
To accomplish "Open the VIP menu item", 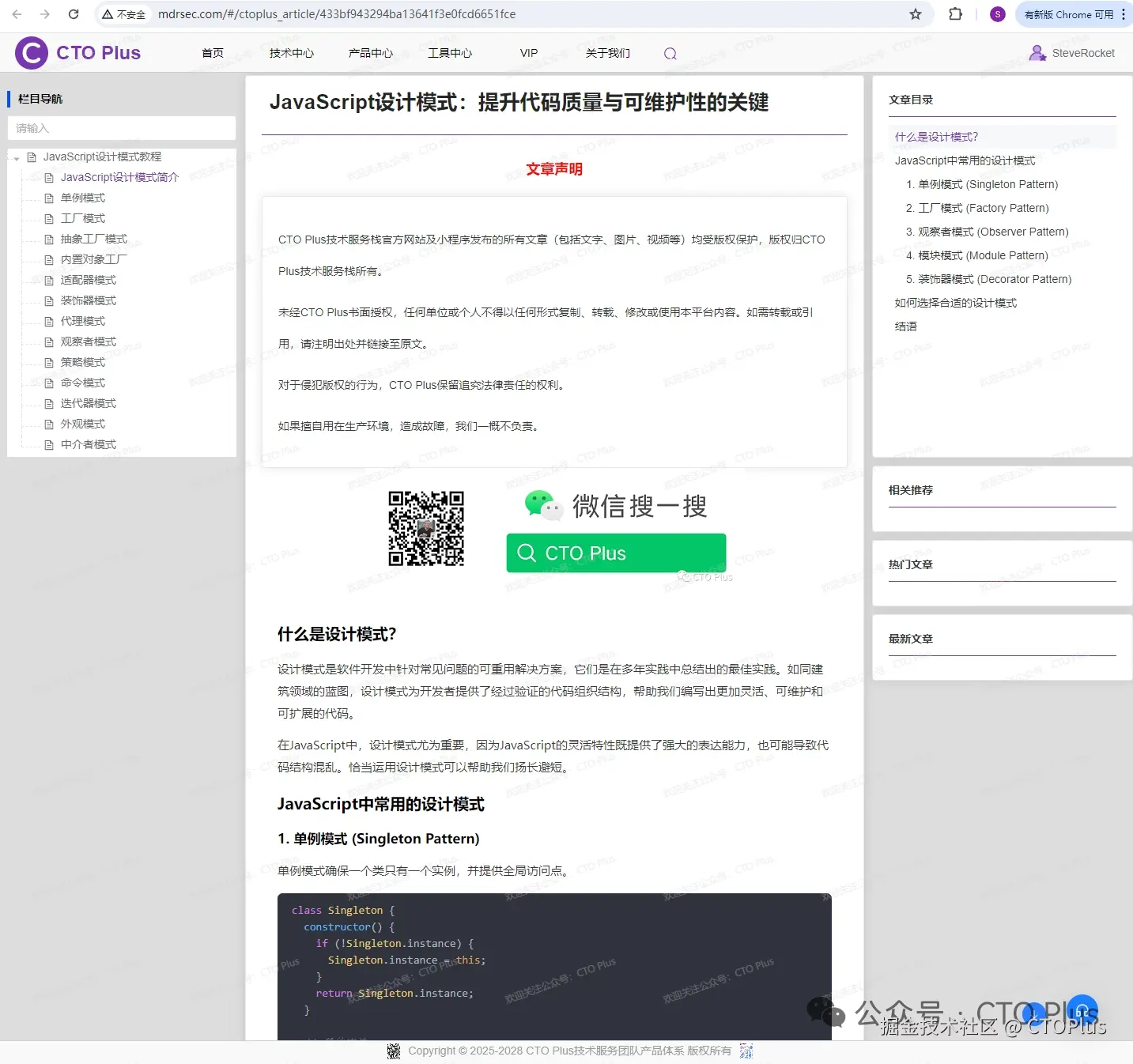I will click(528, 53).
